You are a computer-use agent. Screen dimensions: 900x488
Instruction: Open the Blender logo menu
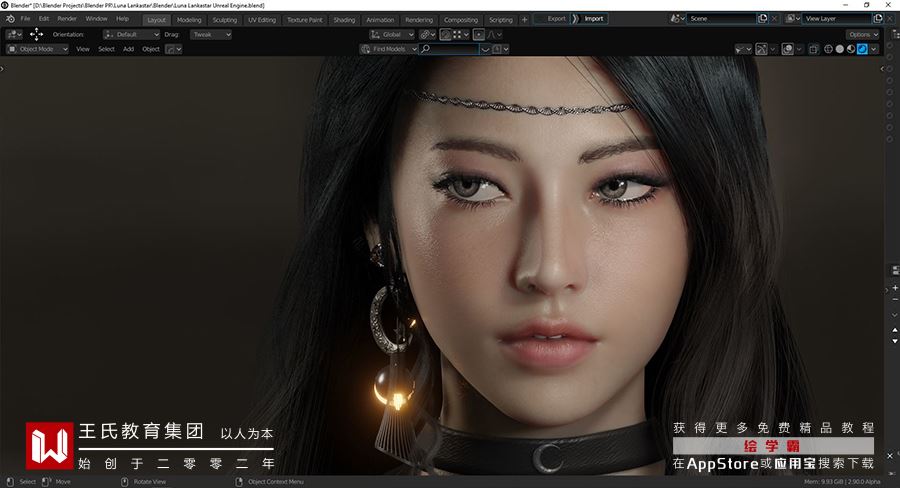(x=10, y=19)
